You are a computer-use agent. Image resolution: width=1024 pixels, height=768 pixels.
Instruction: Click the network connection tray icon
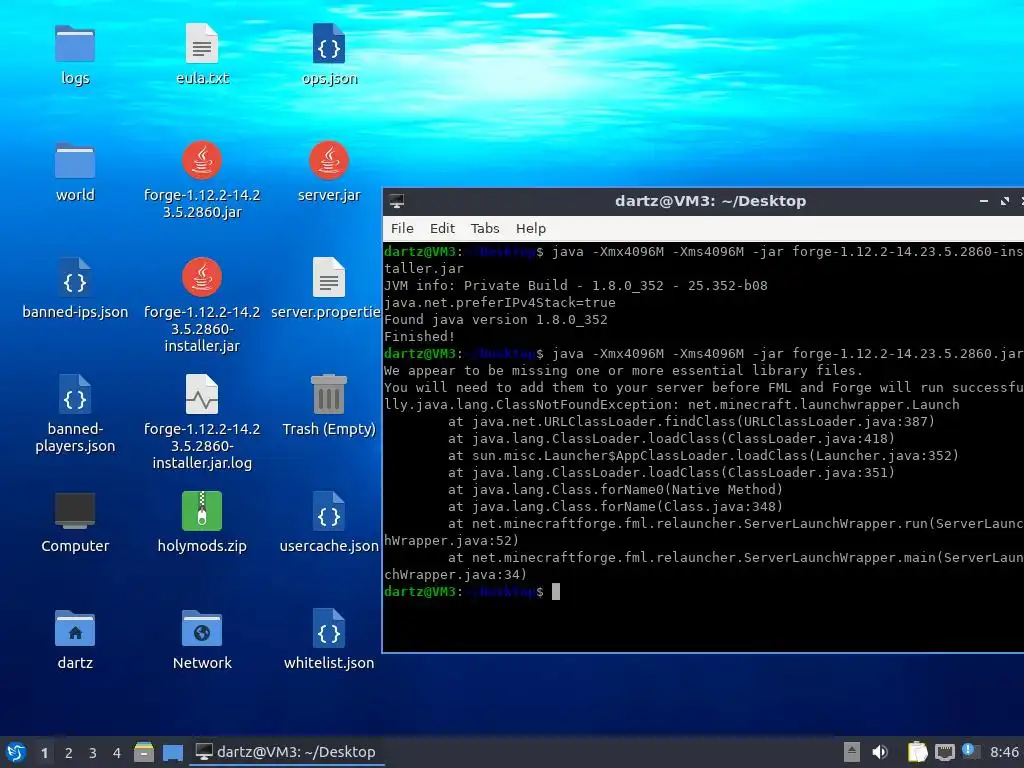point(944,752)
